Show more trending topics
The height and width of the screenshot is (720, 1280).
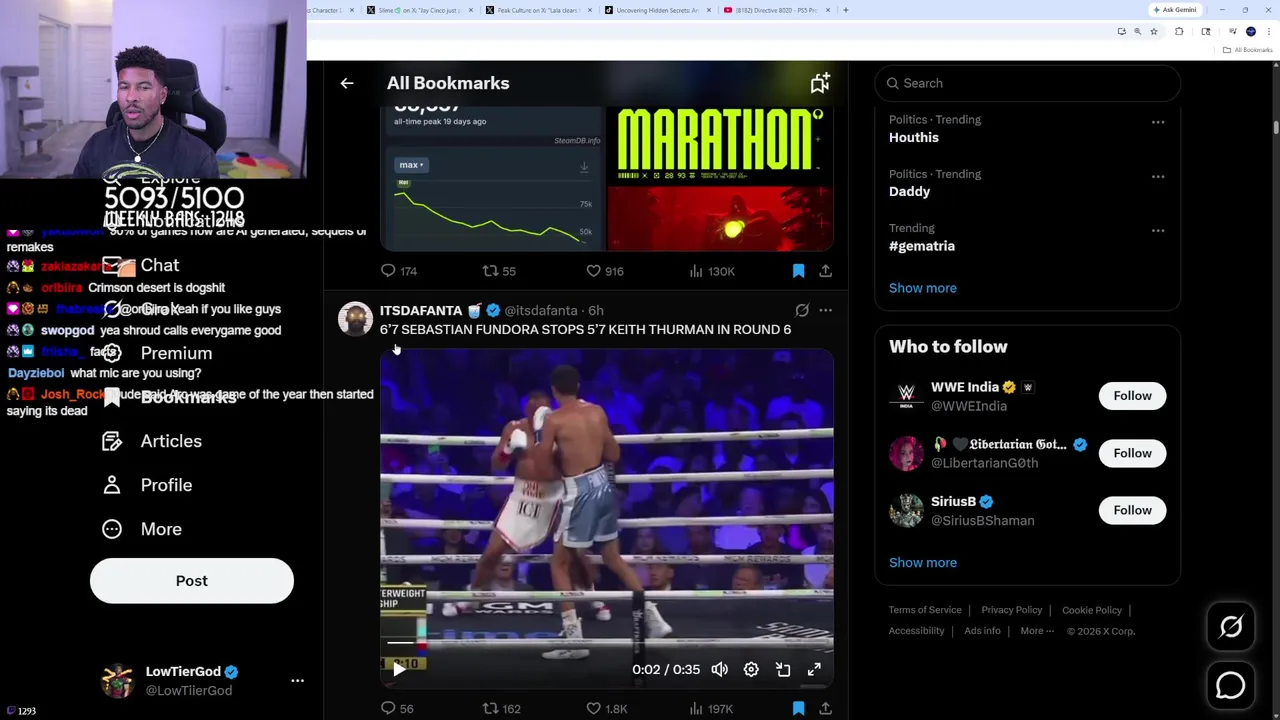point(923,288)
